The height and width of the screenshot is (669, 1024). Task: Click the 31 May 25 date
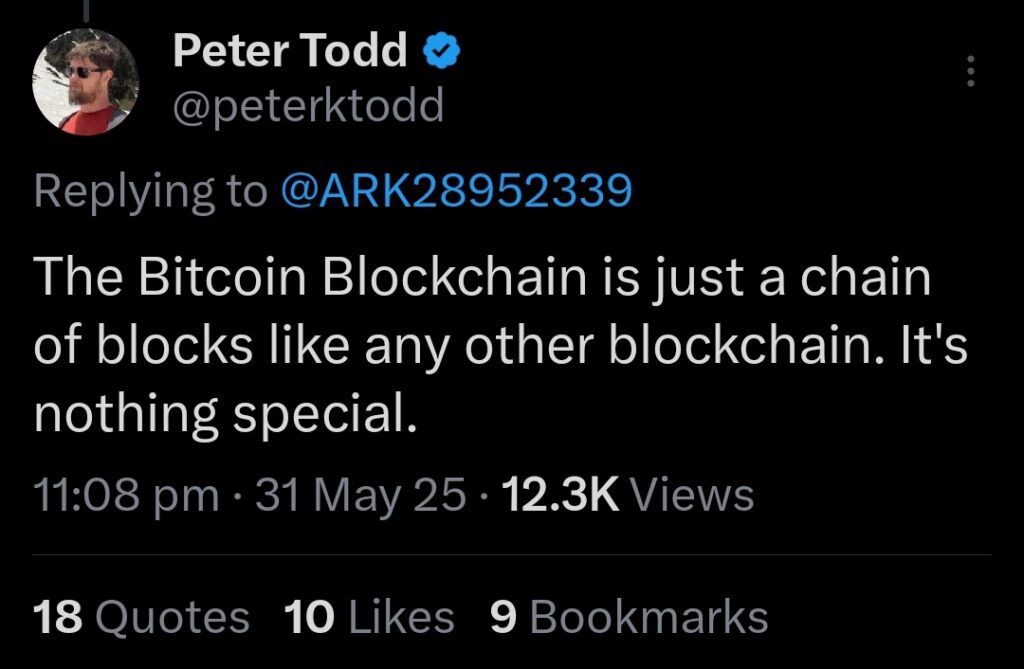(x=360, y=495)
